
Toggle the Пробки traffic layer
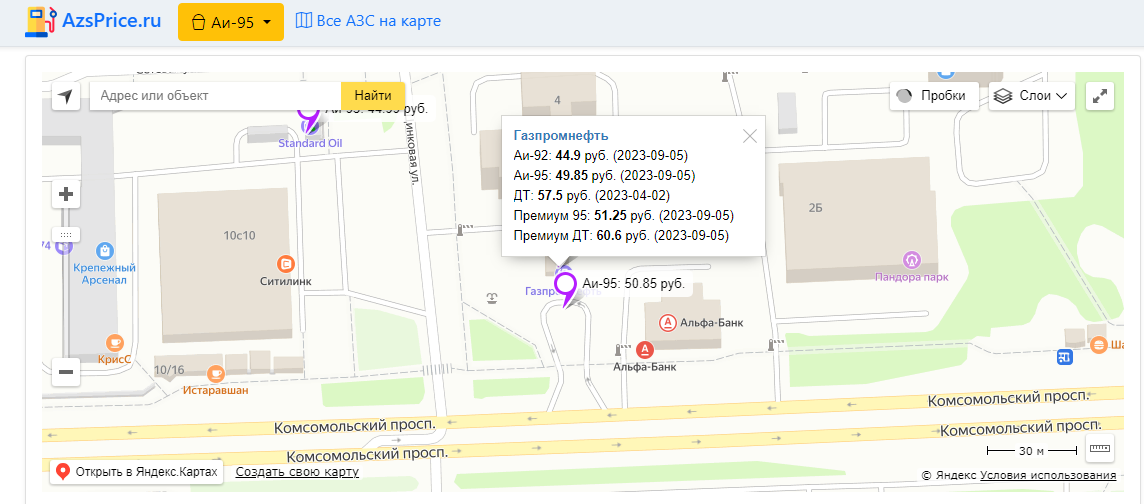point(934,96)
